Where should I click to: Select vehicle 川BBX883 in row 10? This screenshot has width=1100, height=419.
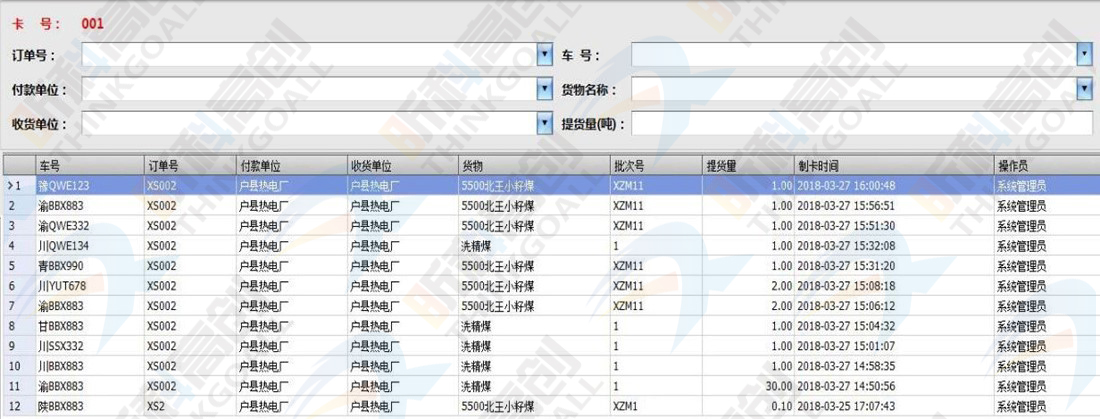coord(61,366)
